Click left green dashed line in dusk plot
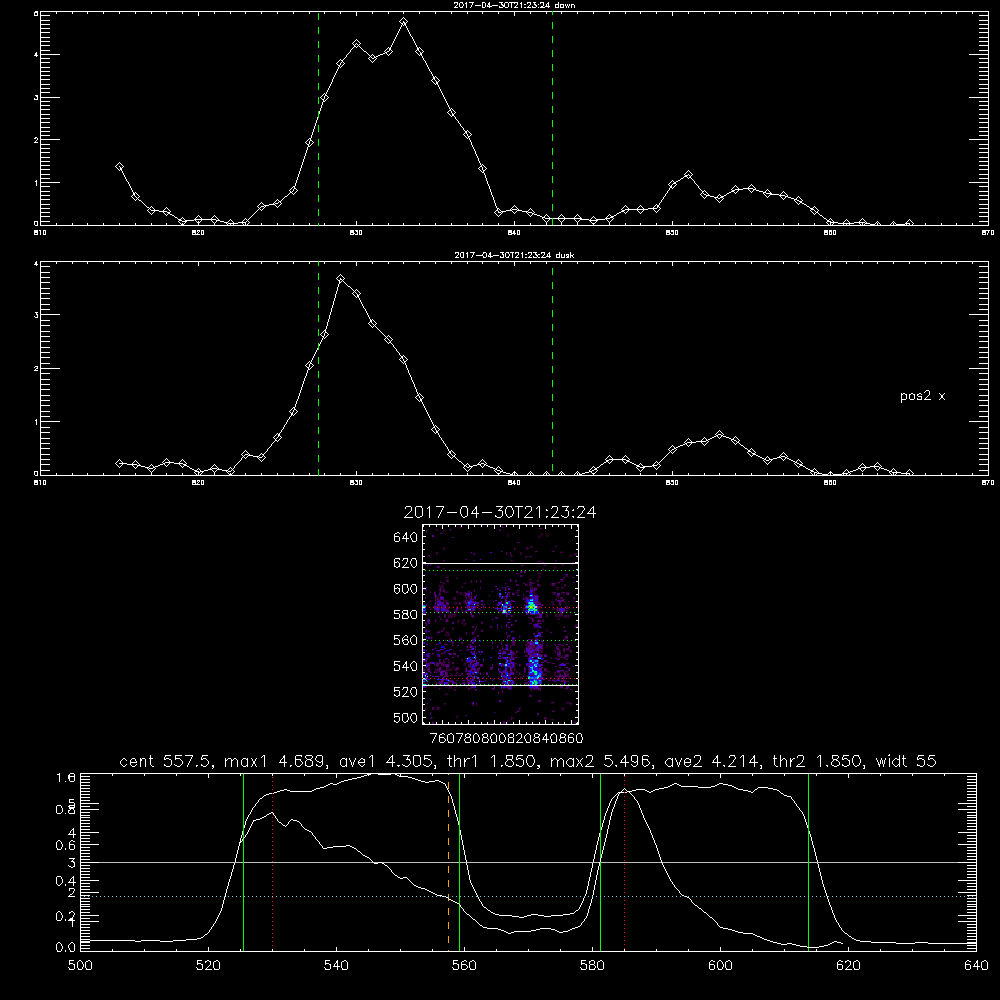The width and height of the screenshot is (1000, 1000). 318,369
